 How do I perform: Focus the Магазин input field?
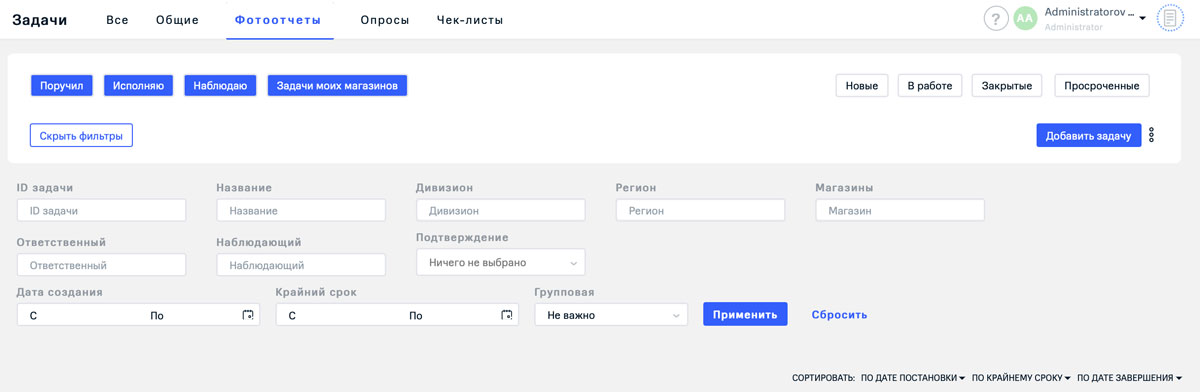click(900, 210)
